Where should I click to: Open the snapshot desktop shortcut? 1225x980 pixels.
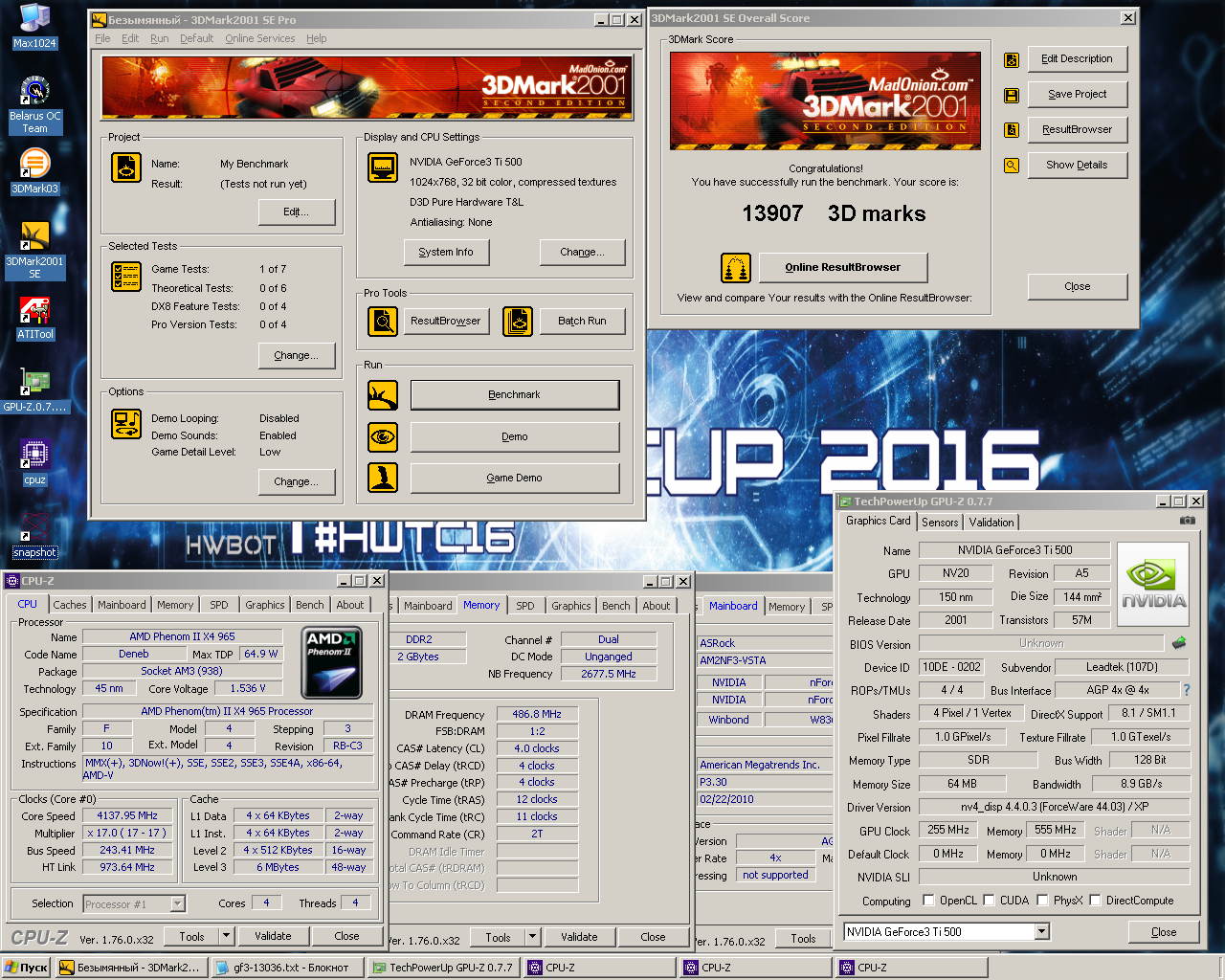pyautogui.click(x=34, y=535)
